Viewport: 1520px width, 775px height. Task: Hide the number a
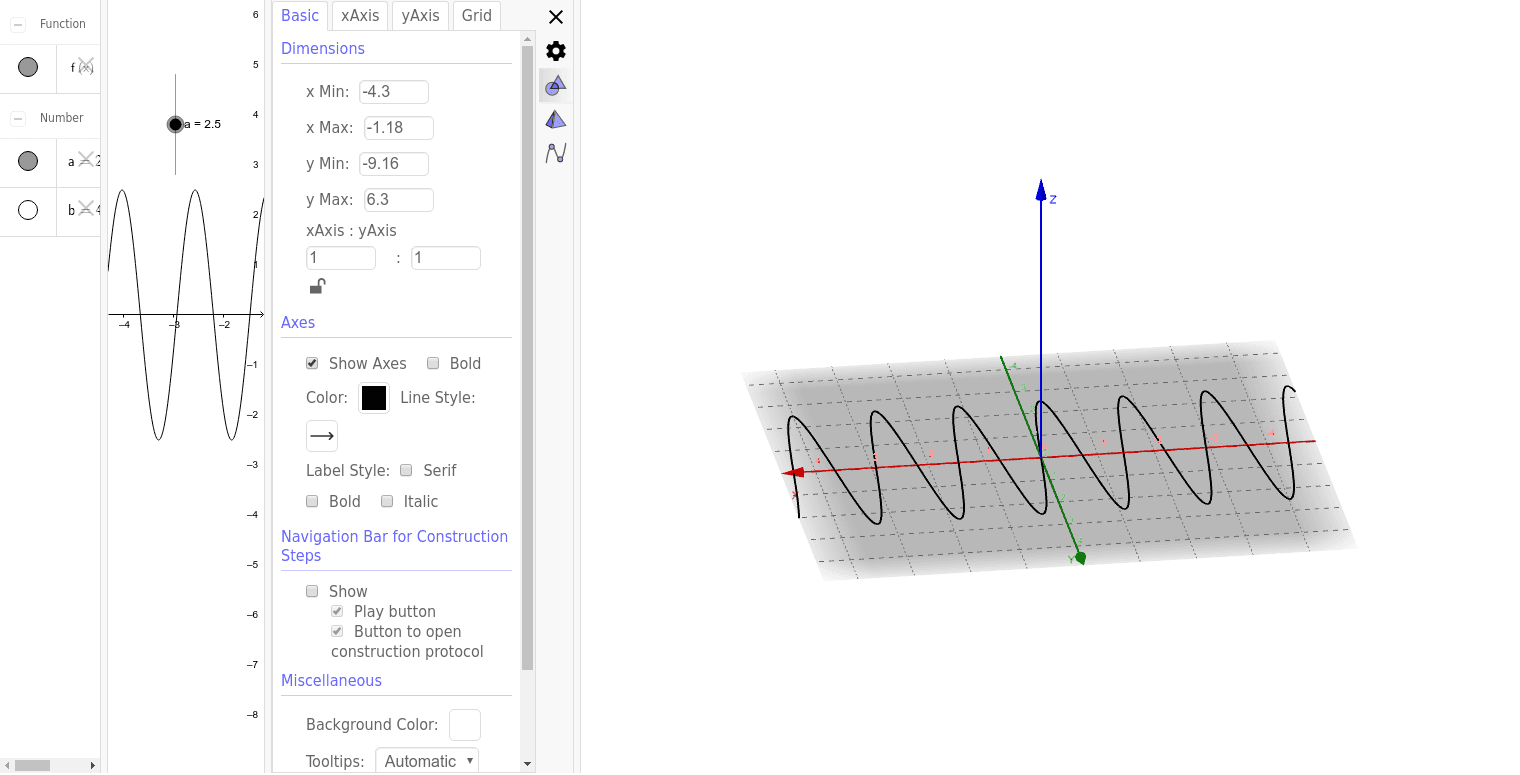[28, 161]
